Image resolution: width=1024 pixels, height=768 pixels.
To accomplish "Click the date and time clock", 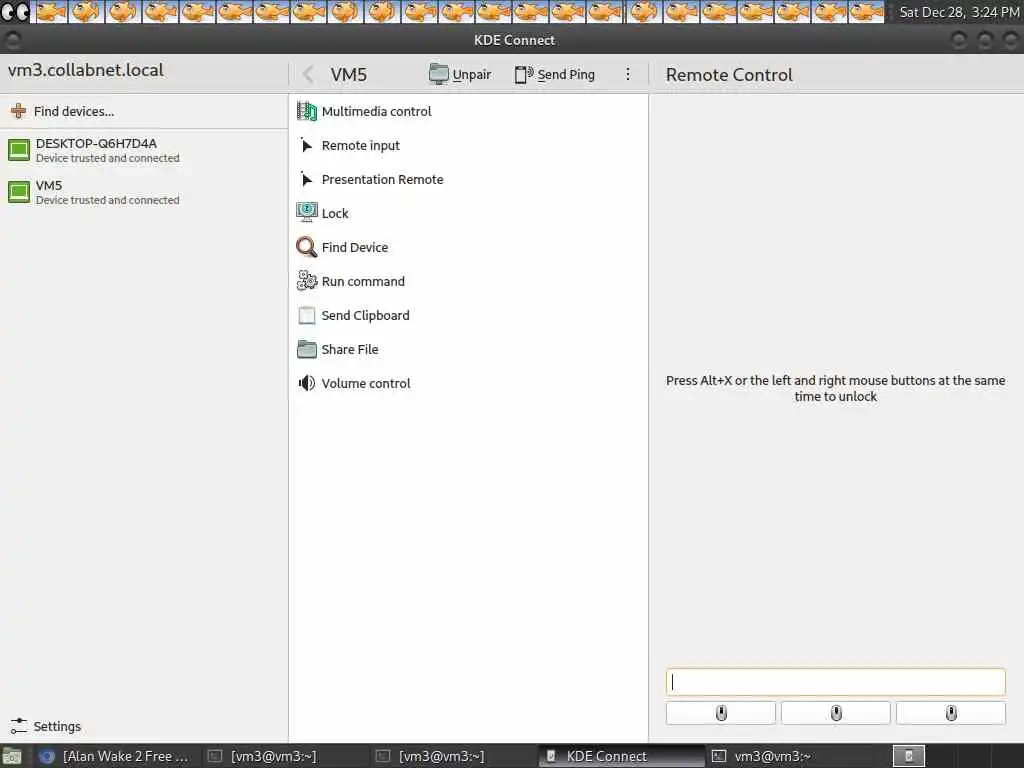I will pyautogui.click(x=959, y=12).
